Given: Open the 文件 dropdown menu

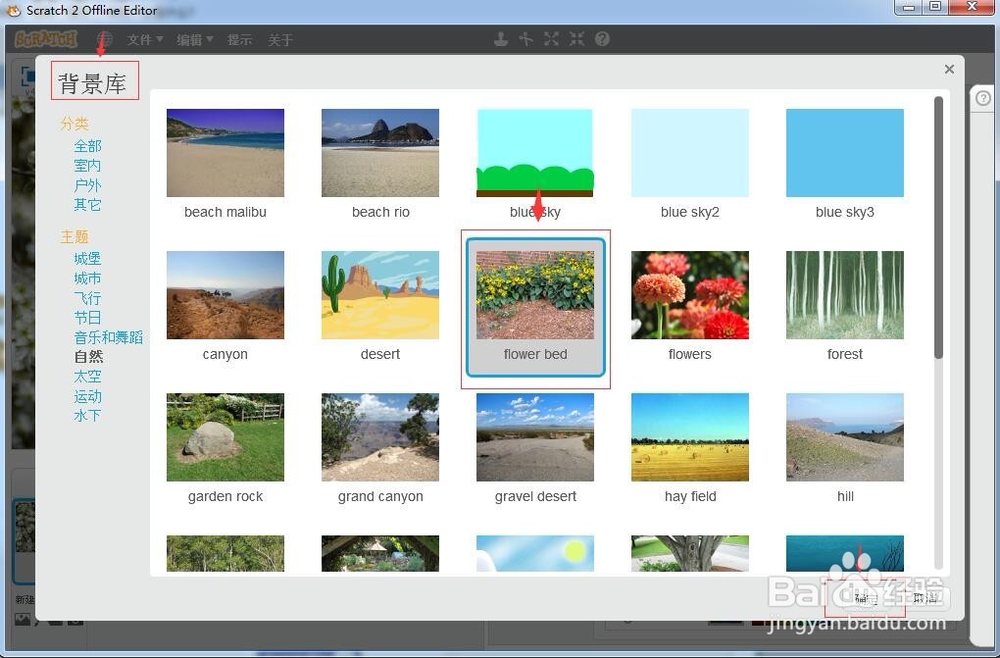Looking at the screenshot, I should [145, 40].
